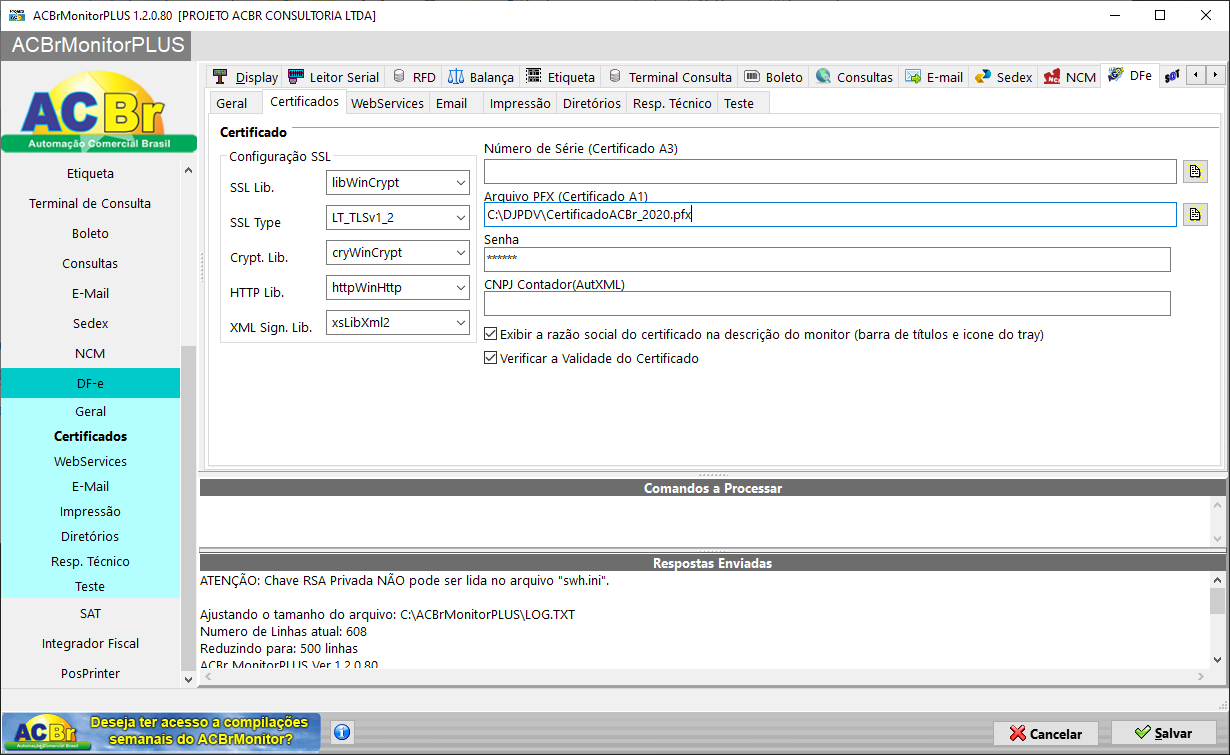Select Impressão in the sidebar

tap(90, 511)
